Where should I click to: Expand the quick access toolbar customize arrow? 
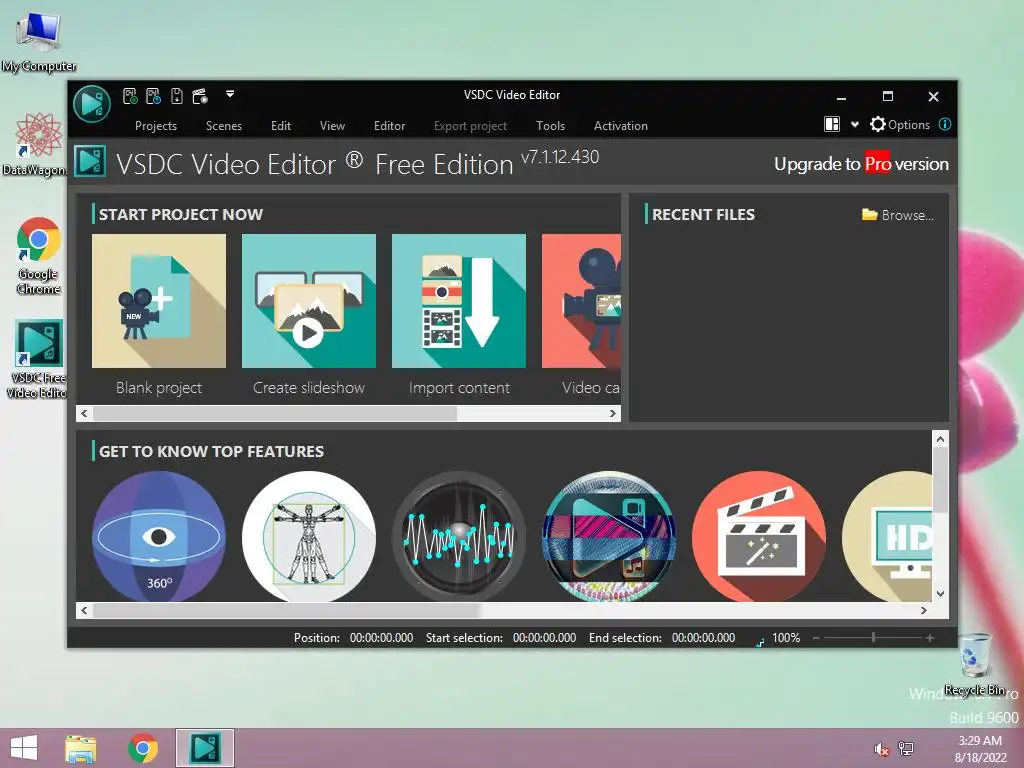point(230,94)
